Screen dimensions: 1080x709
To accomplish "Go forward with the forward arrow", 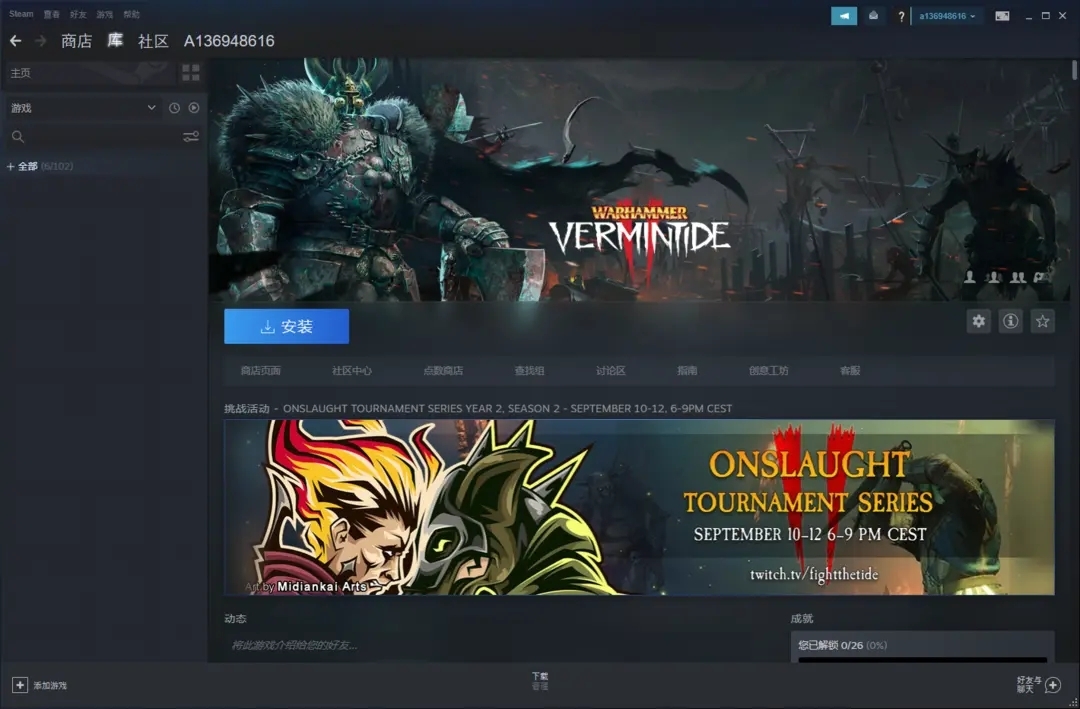I will click(x=41, y=41).
